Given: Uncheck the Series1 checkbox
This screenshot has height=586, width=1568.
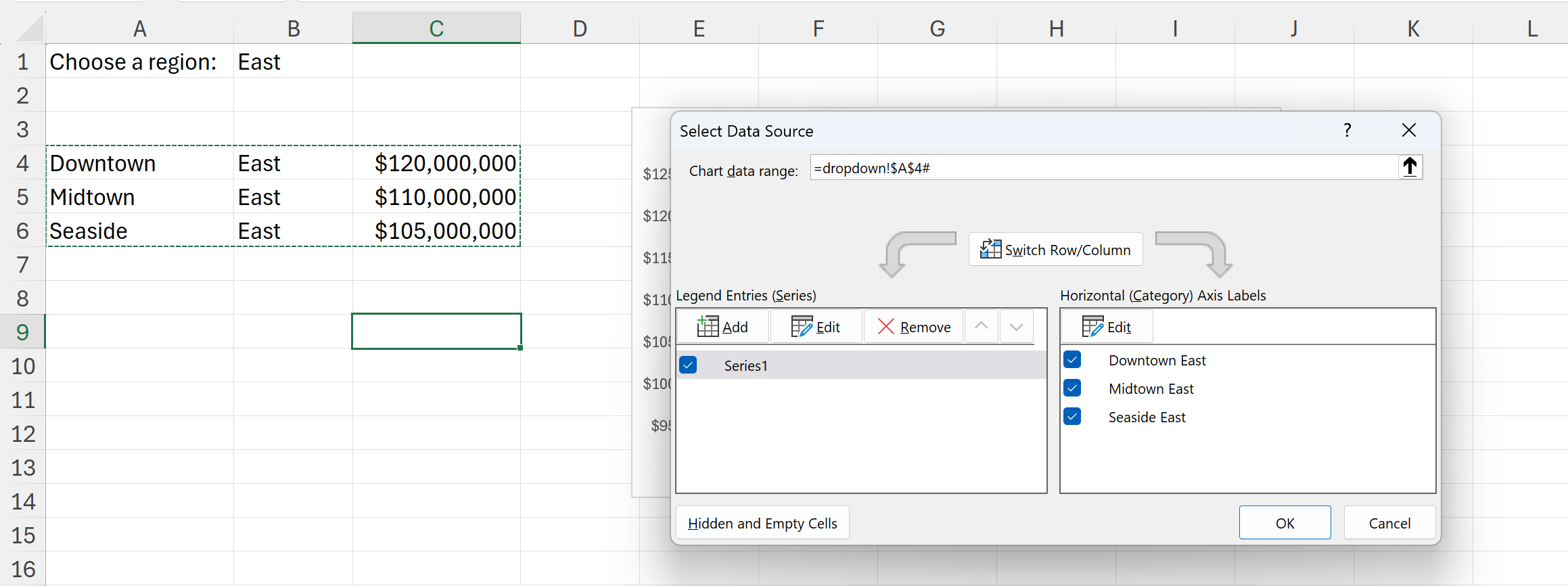Looking at the screenshot, I should (x=688, y=365).
